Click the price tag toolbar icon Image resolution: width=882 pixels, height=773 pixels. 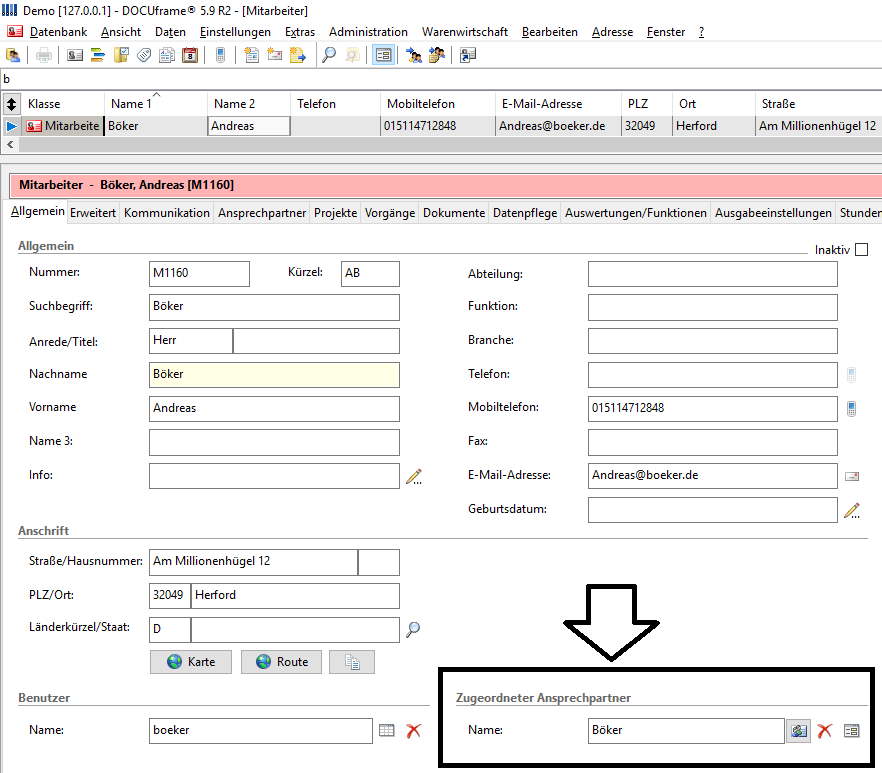(x=144, y=55)
